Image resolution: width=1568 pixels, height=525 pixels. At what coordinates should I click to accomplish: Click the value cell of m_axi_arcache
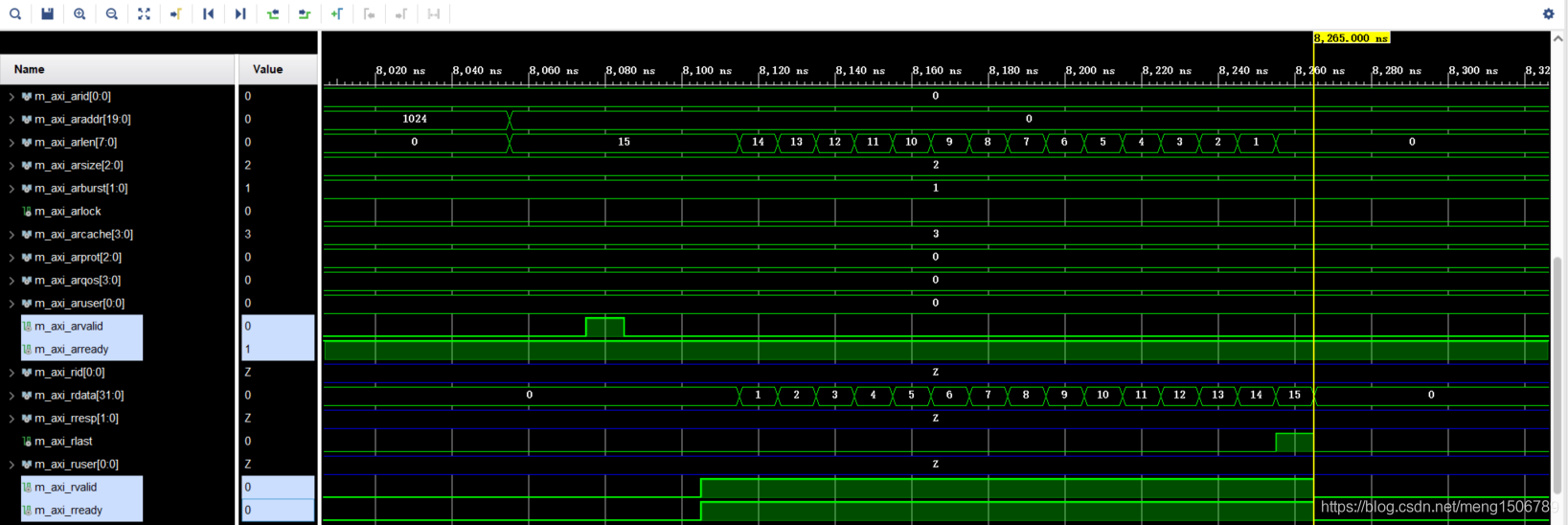[x=278, y=235]
